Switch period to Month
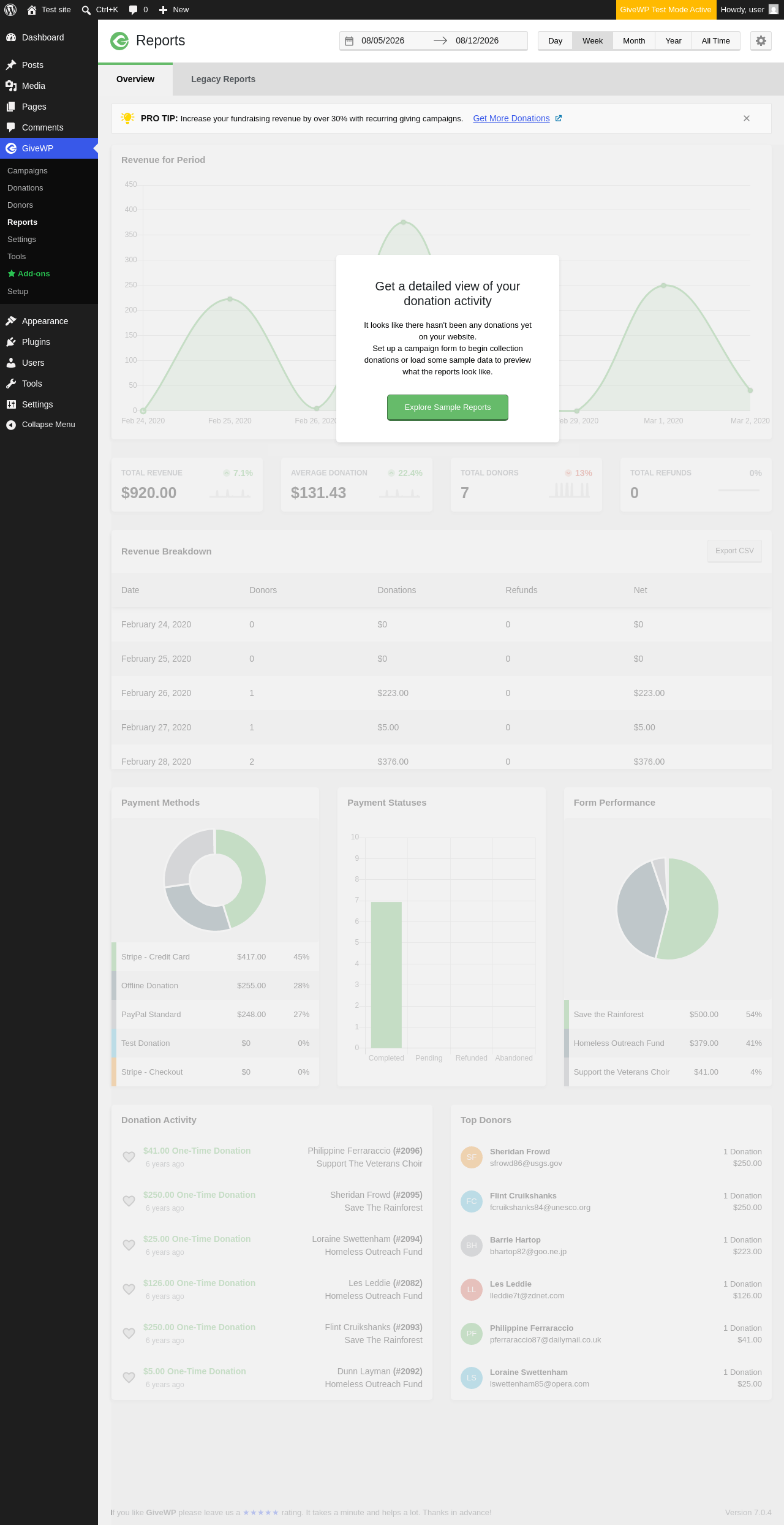The height and width of the screenshot is (1525, 784). [634, 41]
